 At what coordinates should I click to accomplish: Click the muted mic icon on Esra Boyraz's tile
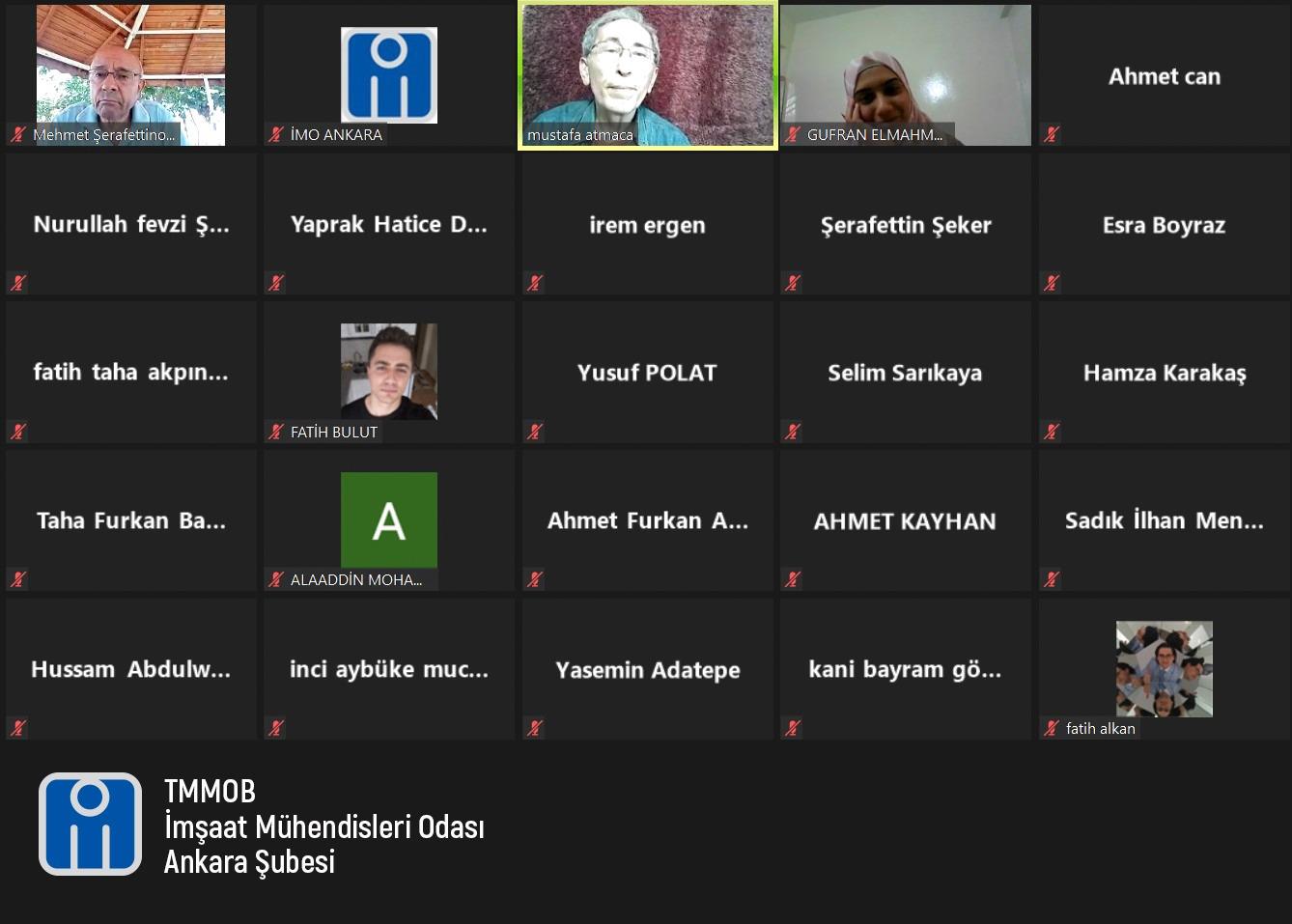coord(1052,283)
